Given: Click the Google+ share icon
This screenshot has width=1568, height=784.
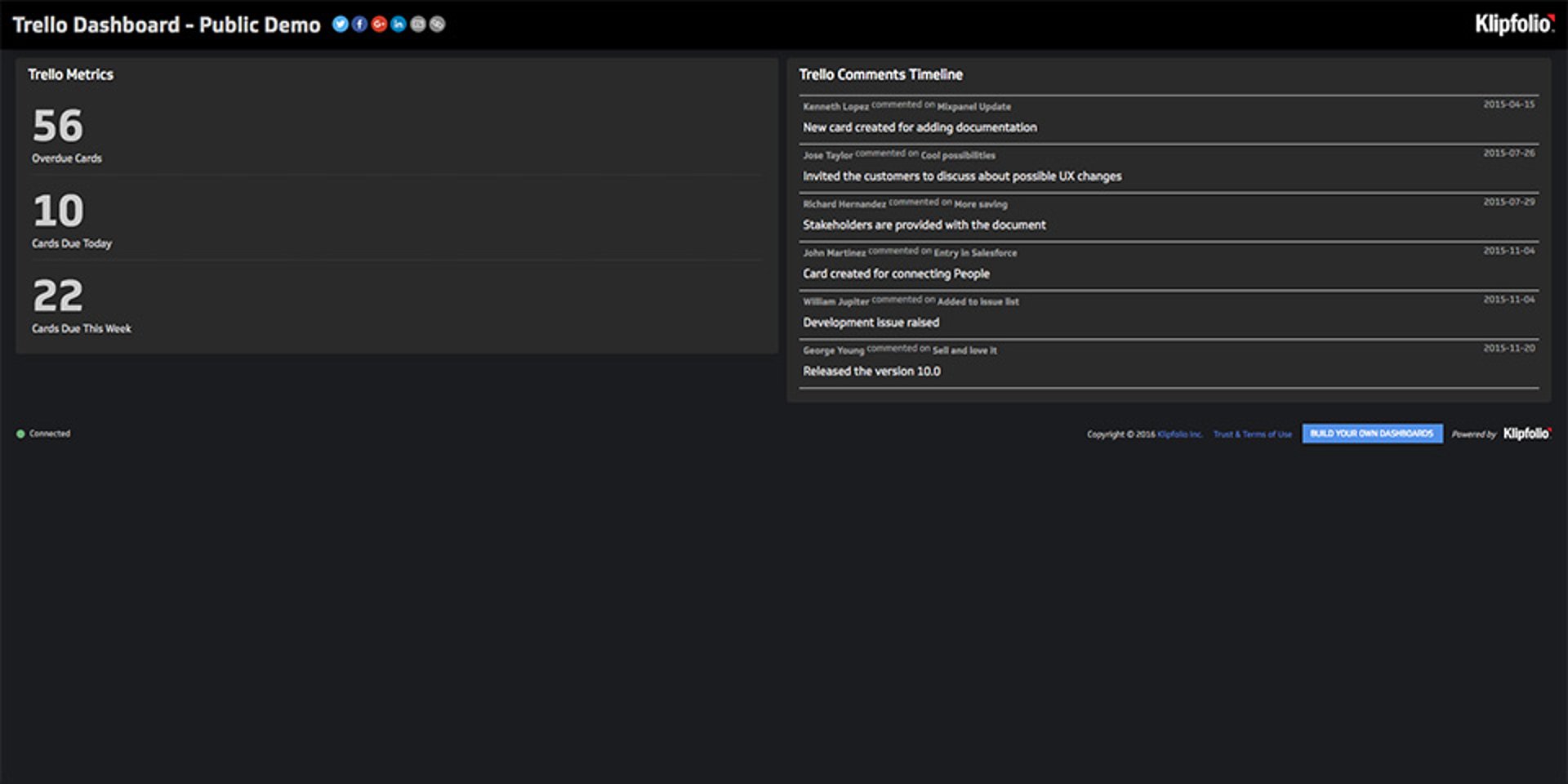Looking at the screenshot, I should [379, 24].
